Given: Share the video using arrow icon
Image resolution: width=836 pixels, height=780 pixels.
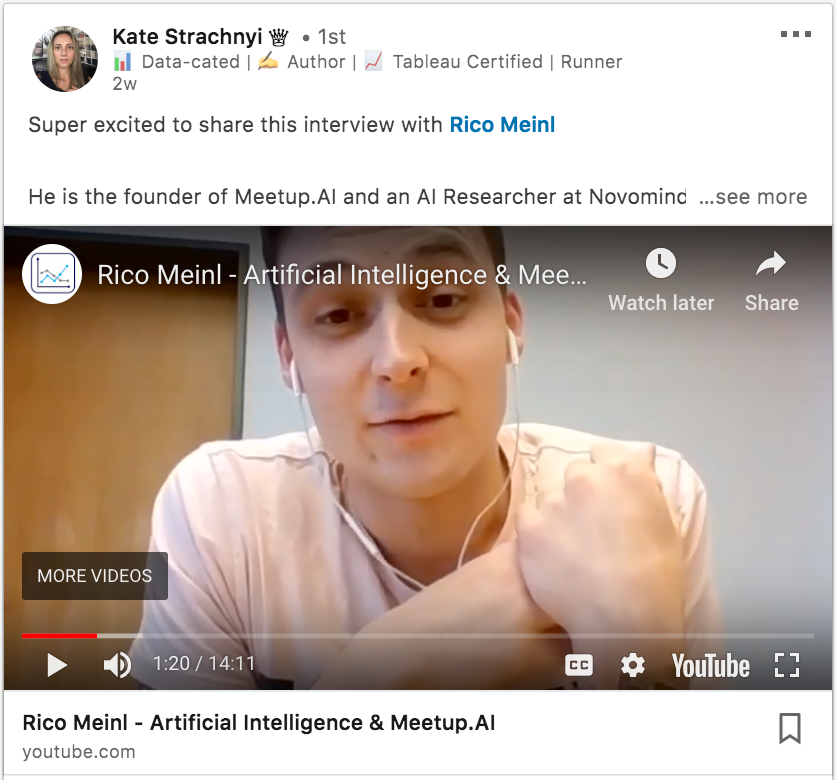Looking at the screenshot, I should (x=771, y=280).
